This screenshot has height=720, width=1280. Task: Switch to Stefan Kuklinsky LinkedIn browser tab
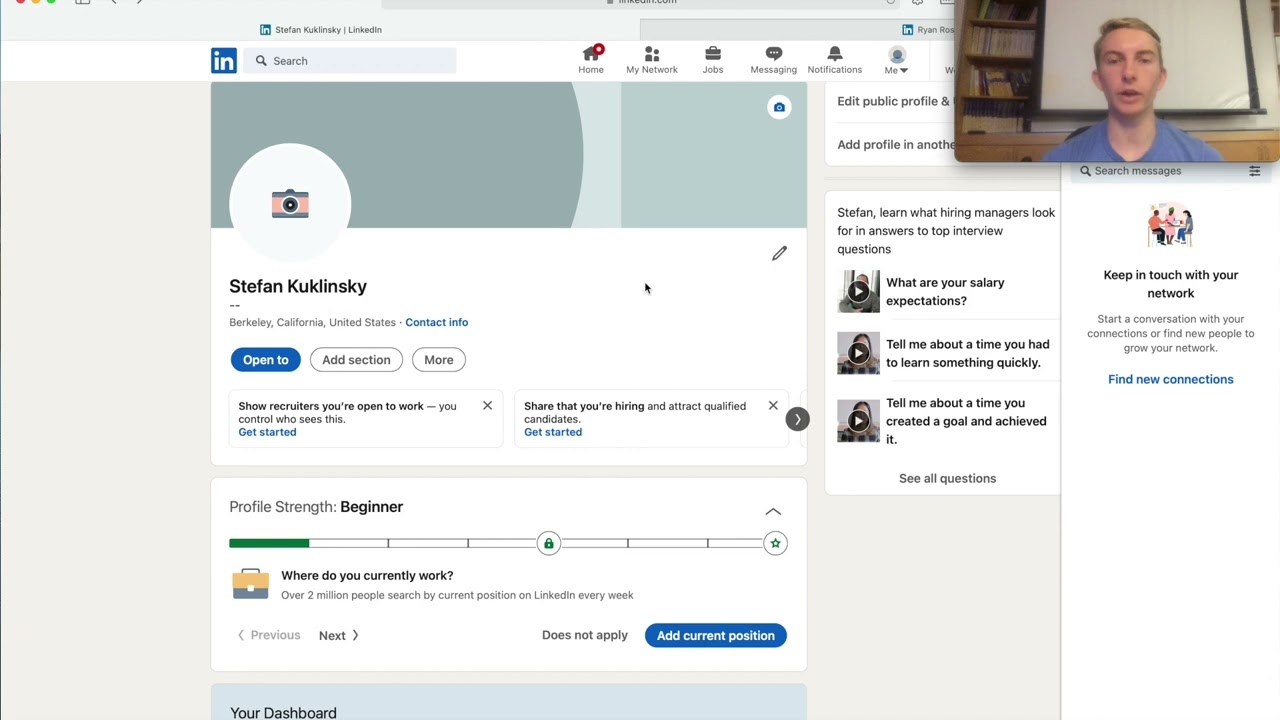(x=320, y=30)
